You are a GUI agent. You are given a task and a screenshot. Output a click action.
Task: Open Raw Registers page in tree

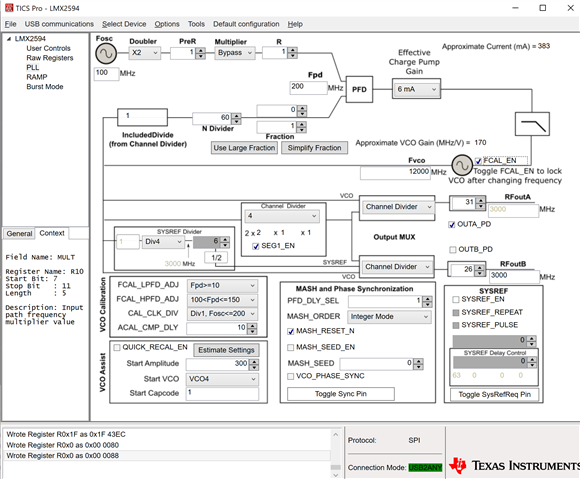(x=50, y=58)
